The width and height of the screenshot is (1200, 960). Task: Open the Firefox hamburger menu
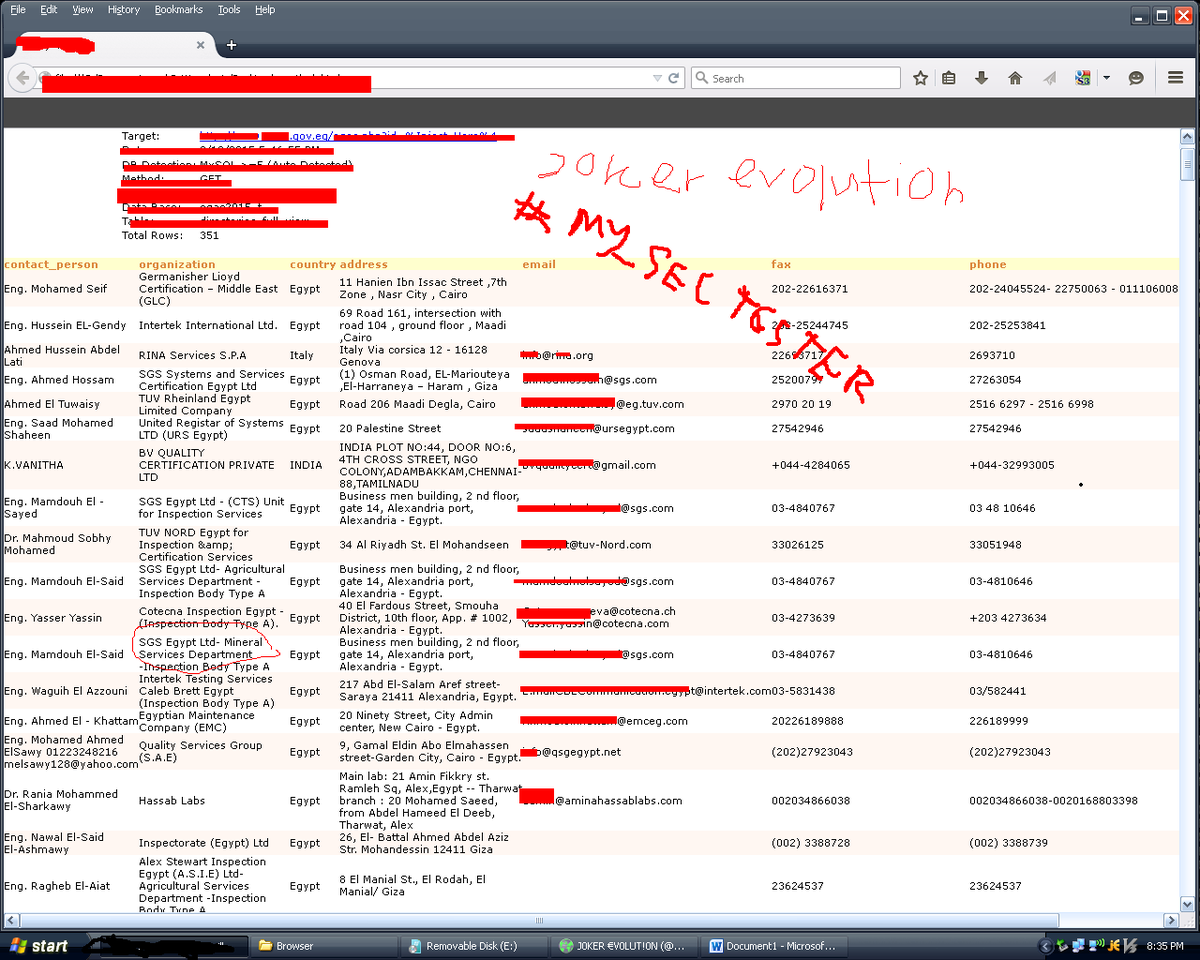coord(1175,78)
